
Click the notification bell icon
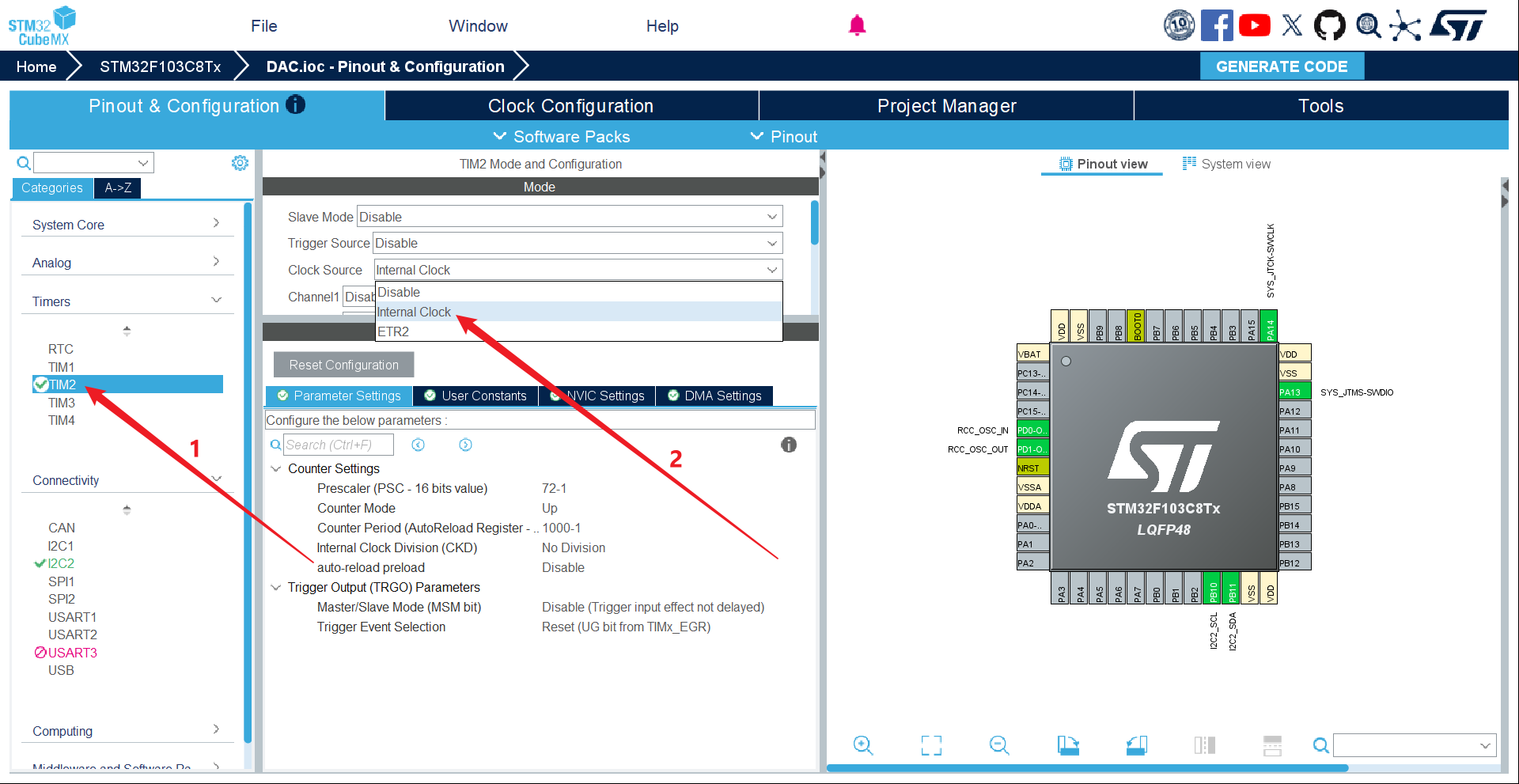point(857,25)
